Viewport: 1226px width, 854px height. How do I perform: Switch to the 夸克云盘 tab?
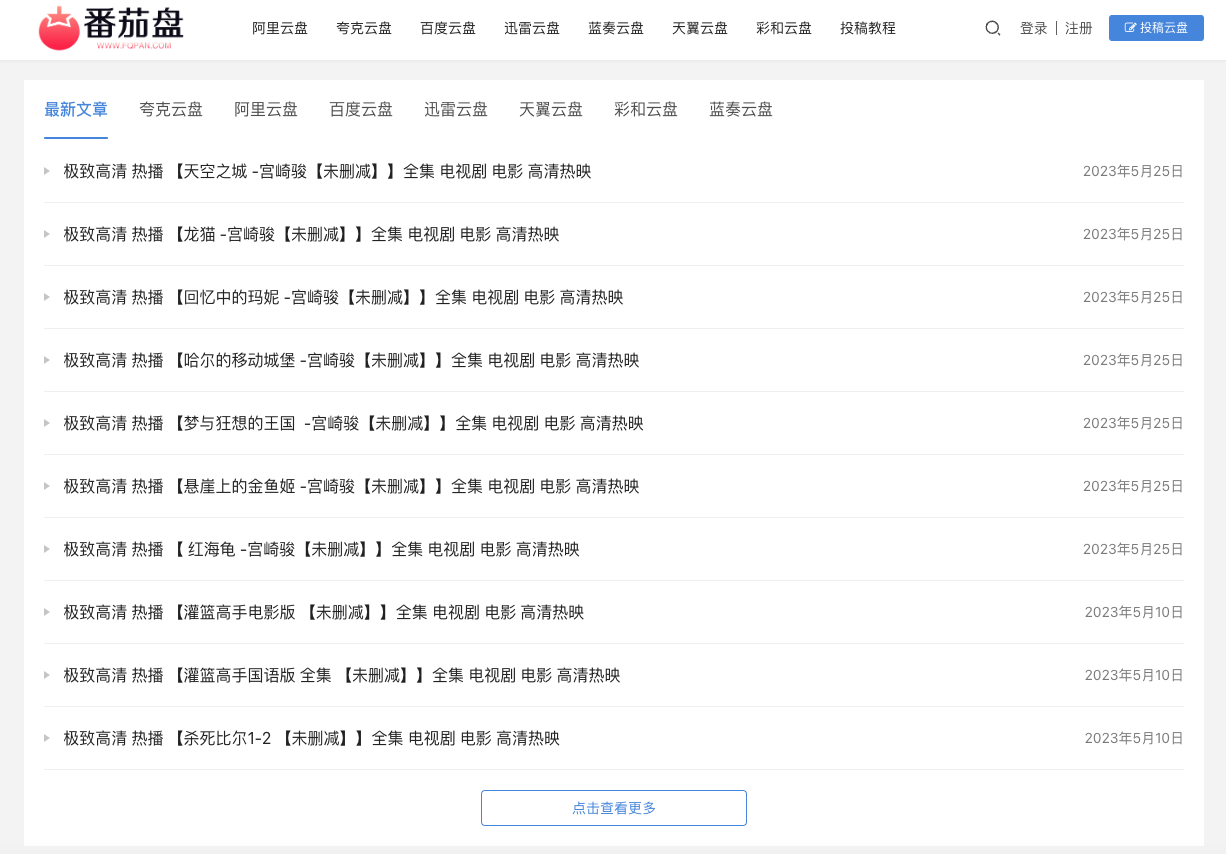click(x=171, y=110)
